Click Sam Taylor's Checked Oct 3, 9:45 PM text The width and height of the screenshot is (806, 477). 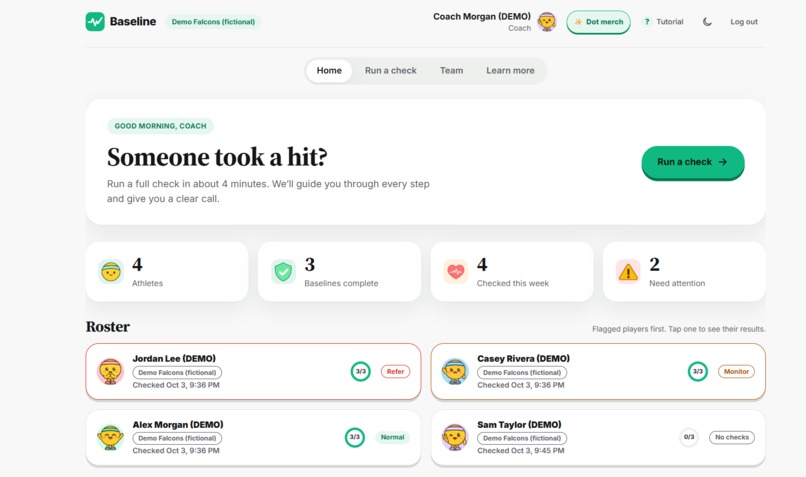521,451
